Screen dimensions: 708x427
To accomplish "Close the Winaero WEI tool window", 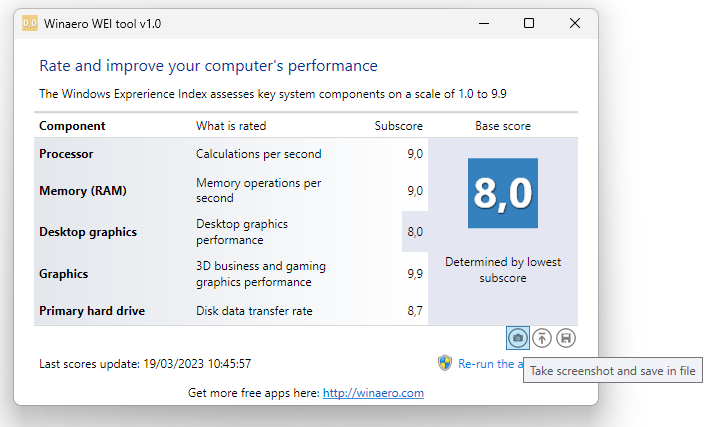I will [x=574, y=23].
